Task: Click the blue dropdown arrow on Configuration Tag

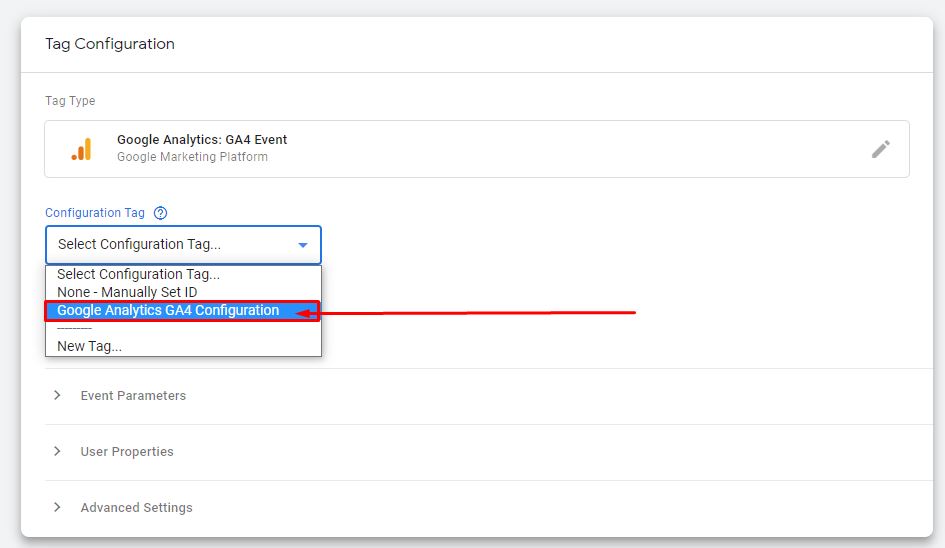Action: coord(303,245)
